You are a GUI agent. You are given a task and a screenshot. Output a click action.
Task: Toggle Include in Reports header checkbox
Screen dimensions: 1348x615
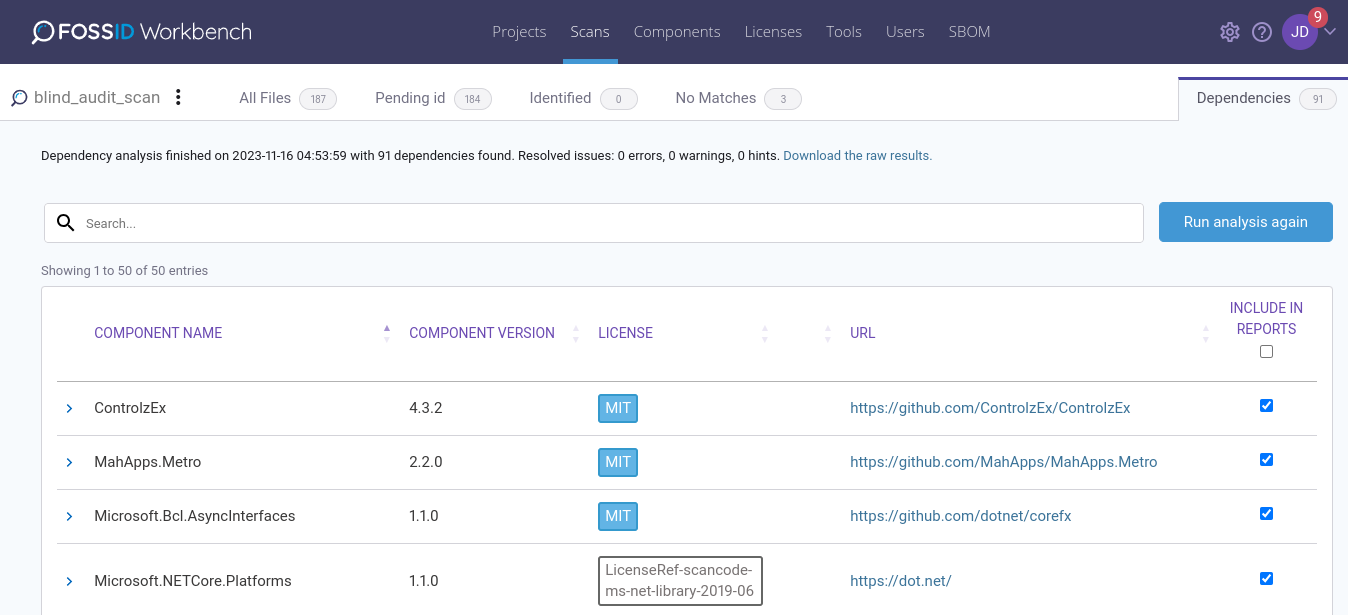(1266, 352)
